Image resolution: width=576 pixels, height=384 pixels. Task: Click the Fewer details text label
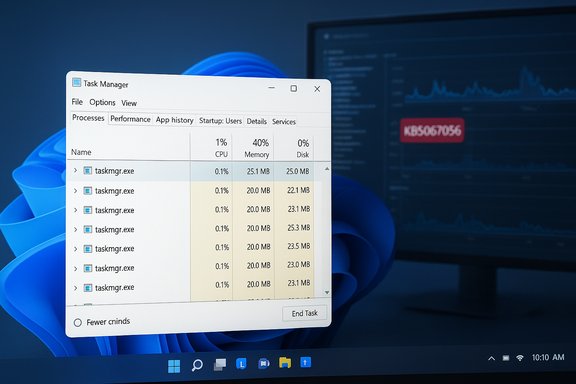click(108, 322)
